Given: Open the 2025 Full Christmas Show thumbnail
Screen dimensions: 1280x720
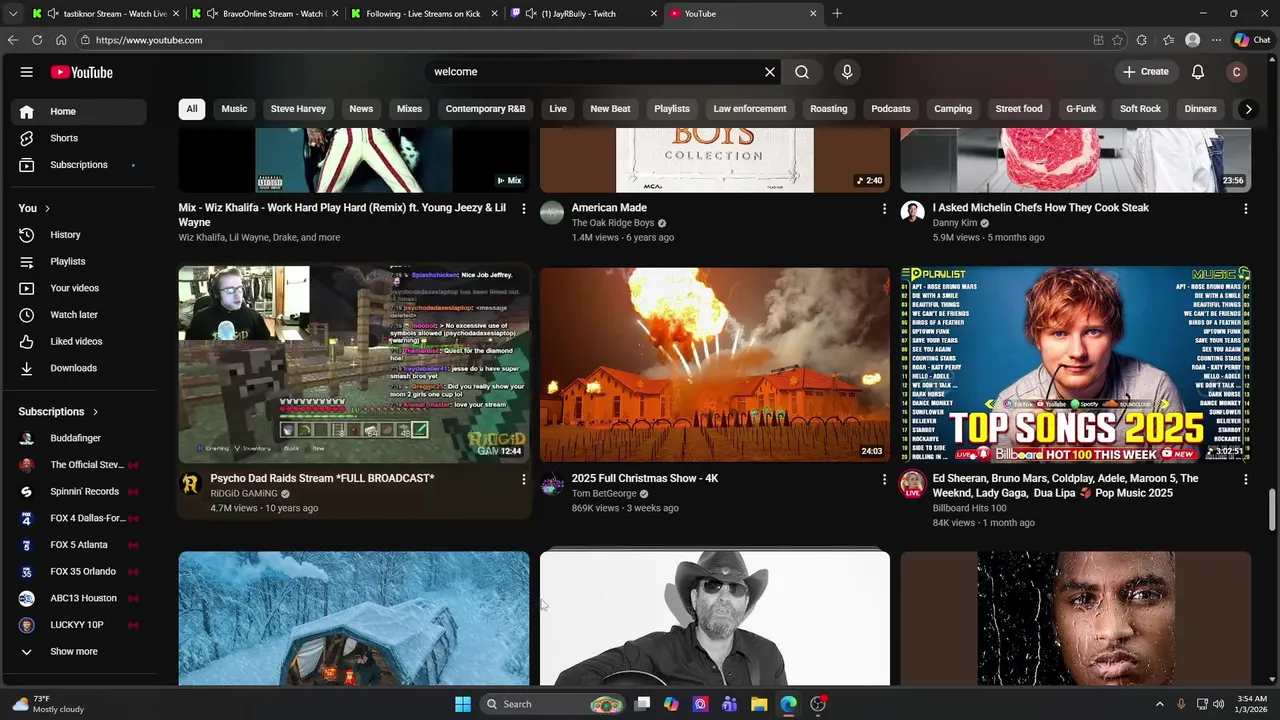Looking at the screenshot, I should point(715,364).
